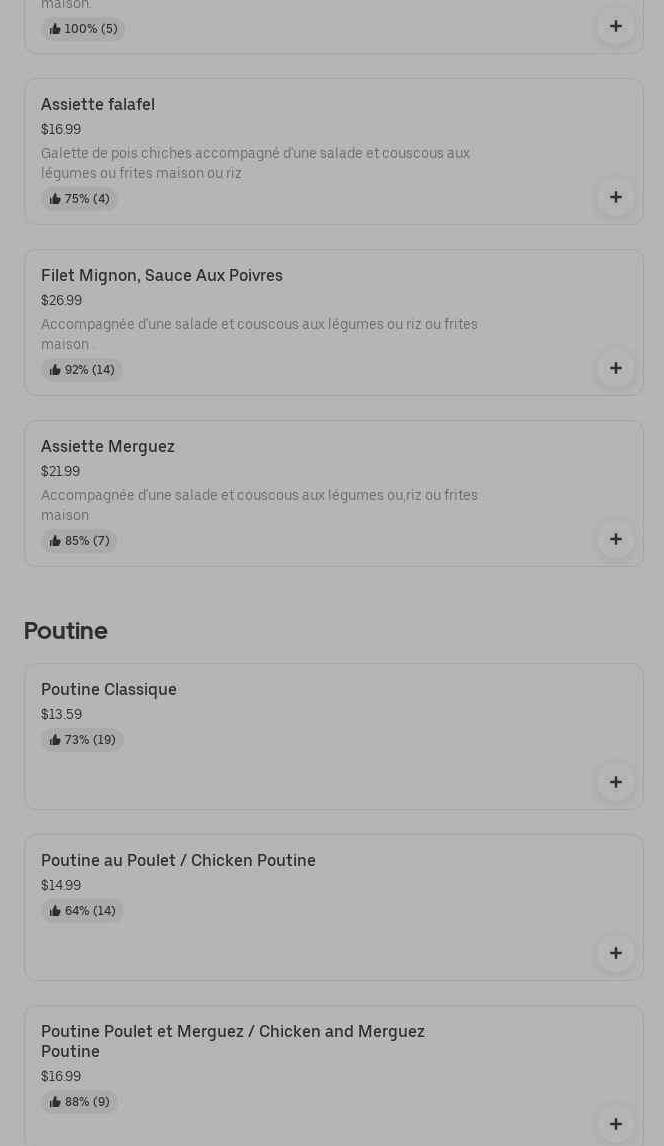Add Filet Mignon, Sauce Aux Poivres to cart
The height and width of the screenshot is (1146, 664).
point(615,368)
